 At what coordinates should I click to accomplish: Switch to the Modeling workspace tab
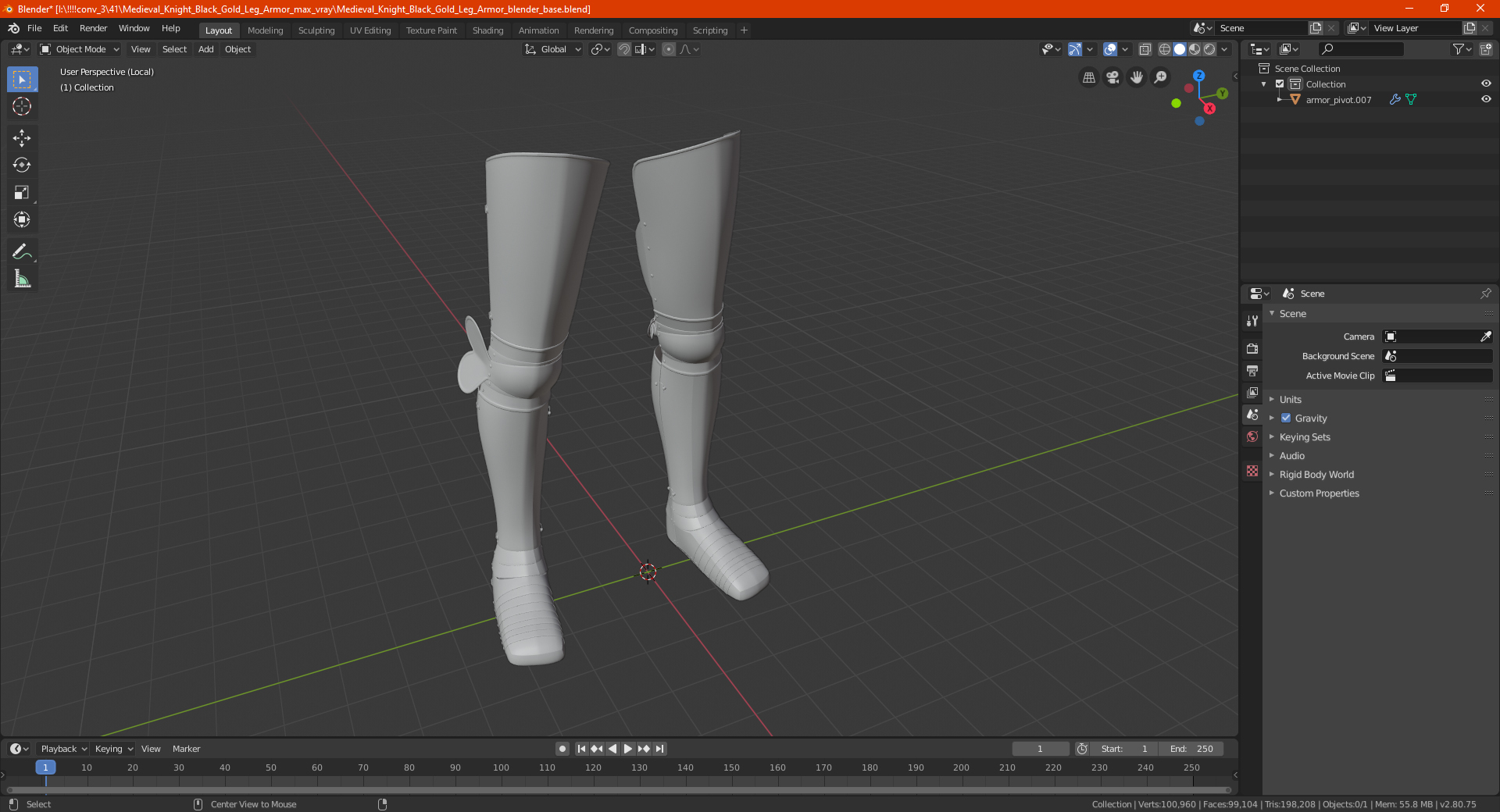coord(265,30)
